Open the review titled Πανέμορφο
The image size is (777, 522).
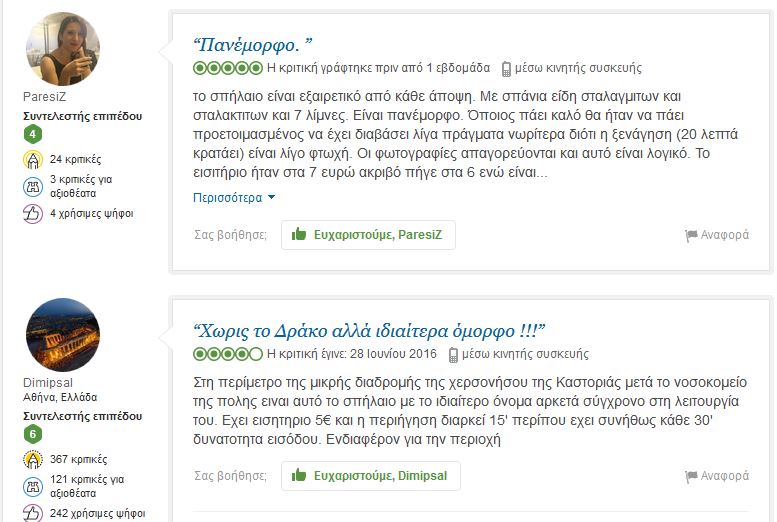click(x=252, y=45)
